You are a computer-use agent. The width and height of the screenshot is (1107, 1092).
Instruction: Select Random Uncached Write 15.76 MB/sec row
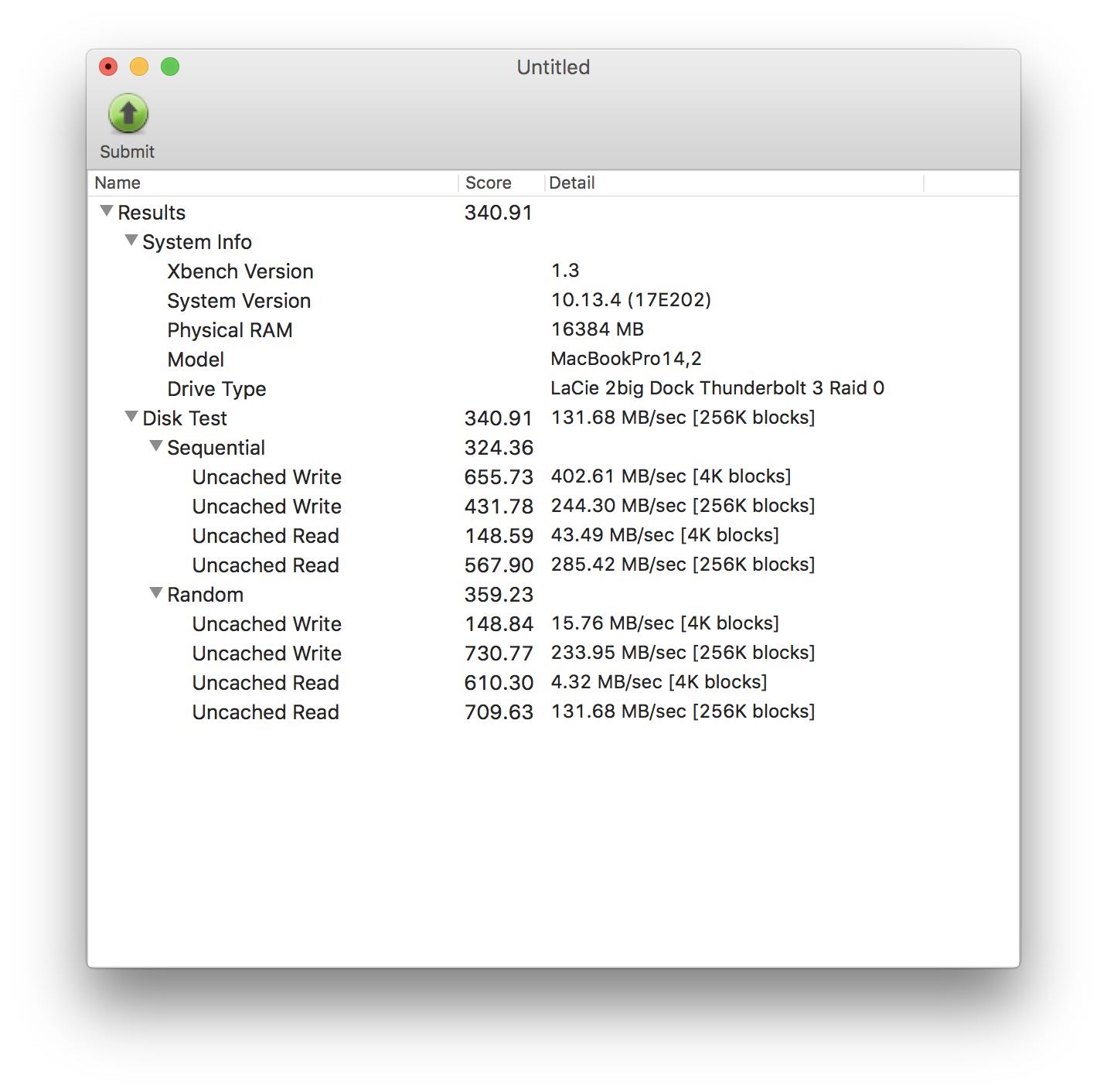(267, 624)
